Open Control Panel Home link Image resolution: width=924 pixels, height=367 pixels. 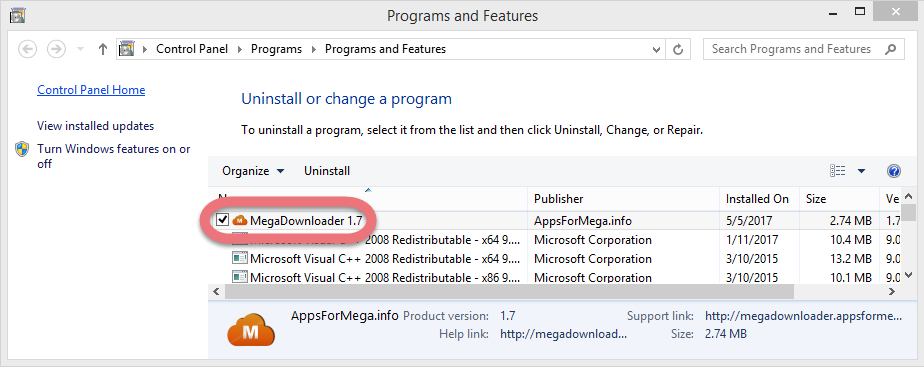click(91, 90)
